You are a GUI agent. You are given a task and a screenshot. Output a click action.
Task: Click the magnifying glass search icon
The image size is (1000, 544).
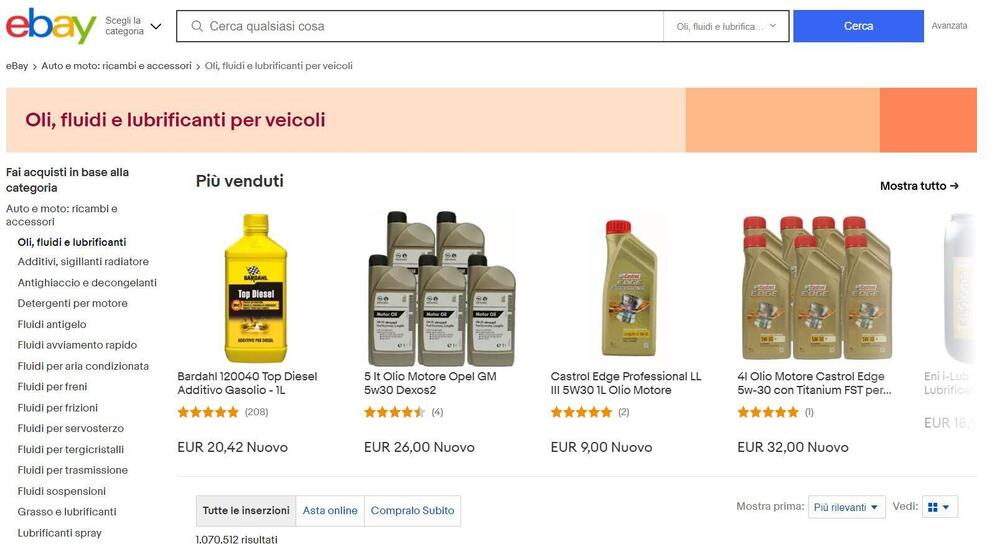[197, 26]
